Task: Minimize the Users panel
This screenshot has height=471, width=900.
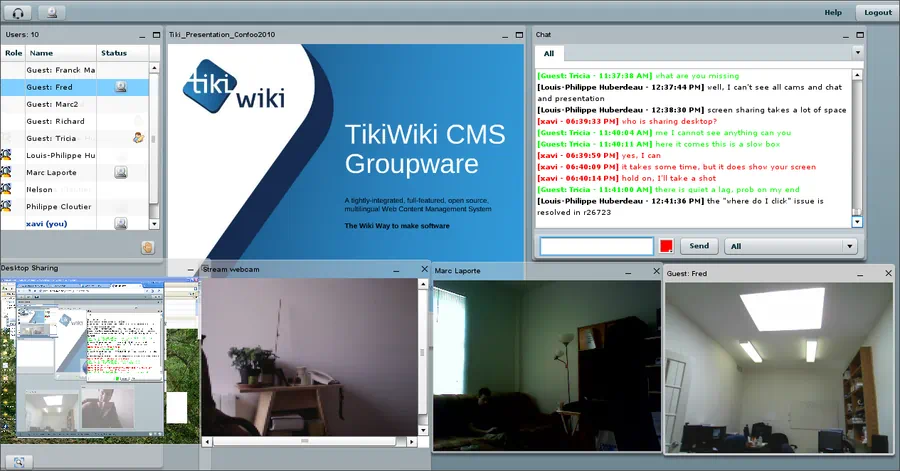Action: tap(142, 36)
